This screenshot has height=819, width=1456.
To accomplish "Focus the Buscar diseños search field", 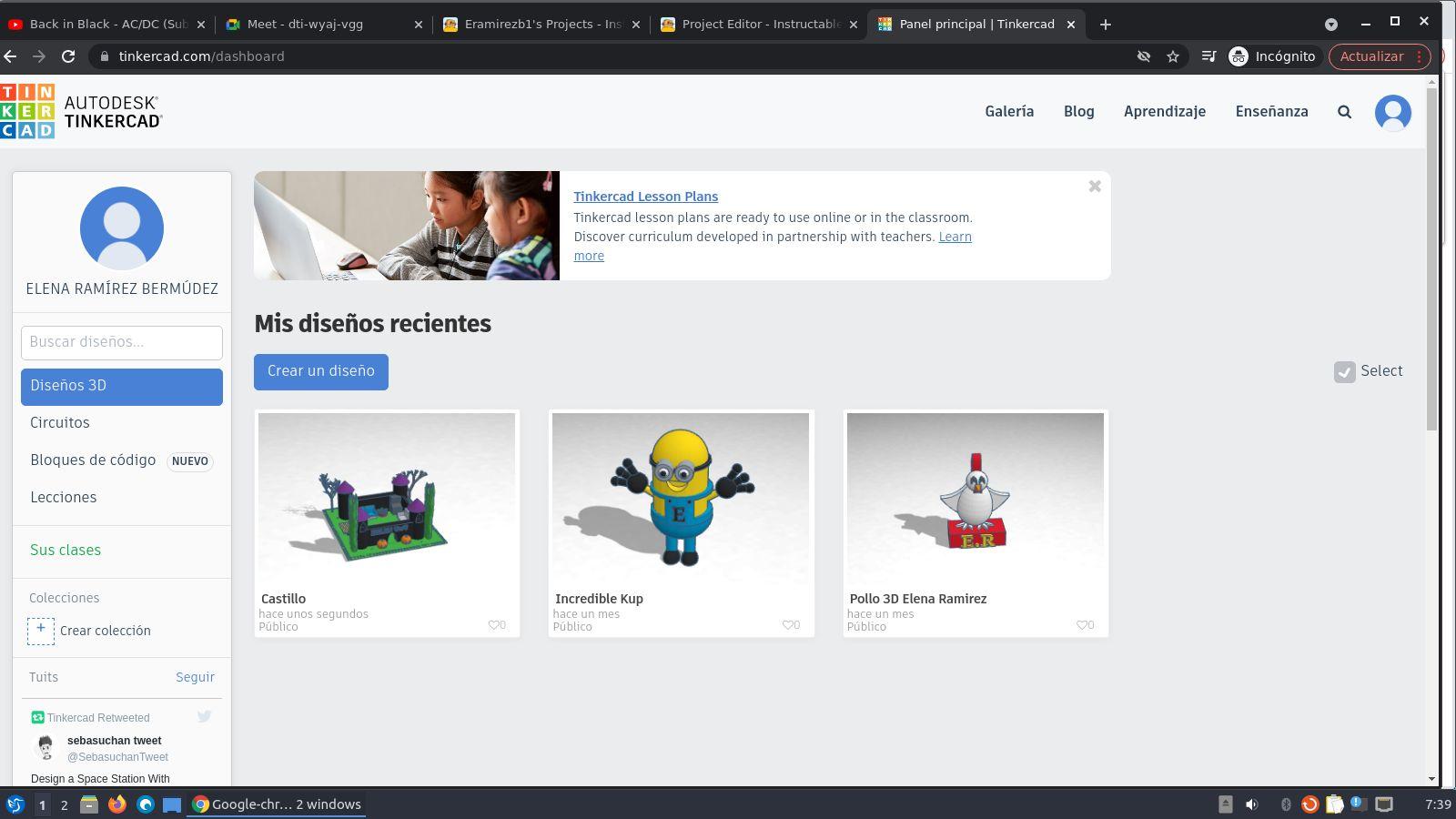I will (122, 342).
